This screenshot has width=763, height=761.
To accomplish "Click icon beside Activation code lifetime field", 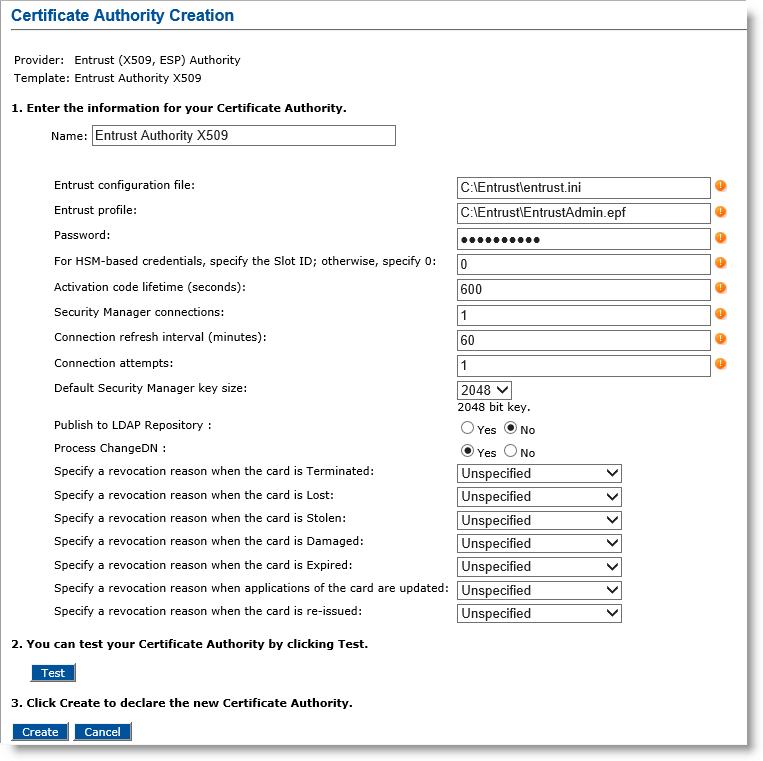I will 720,288.
